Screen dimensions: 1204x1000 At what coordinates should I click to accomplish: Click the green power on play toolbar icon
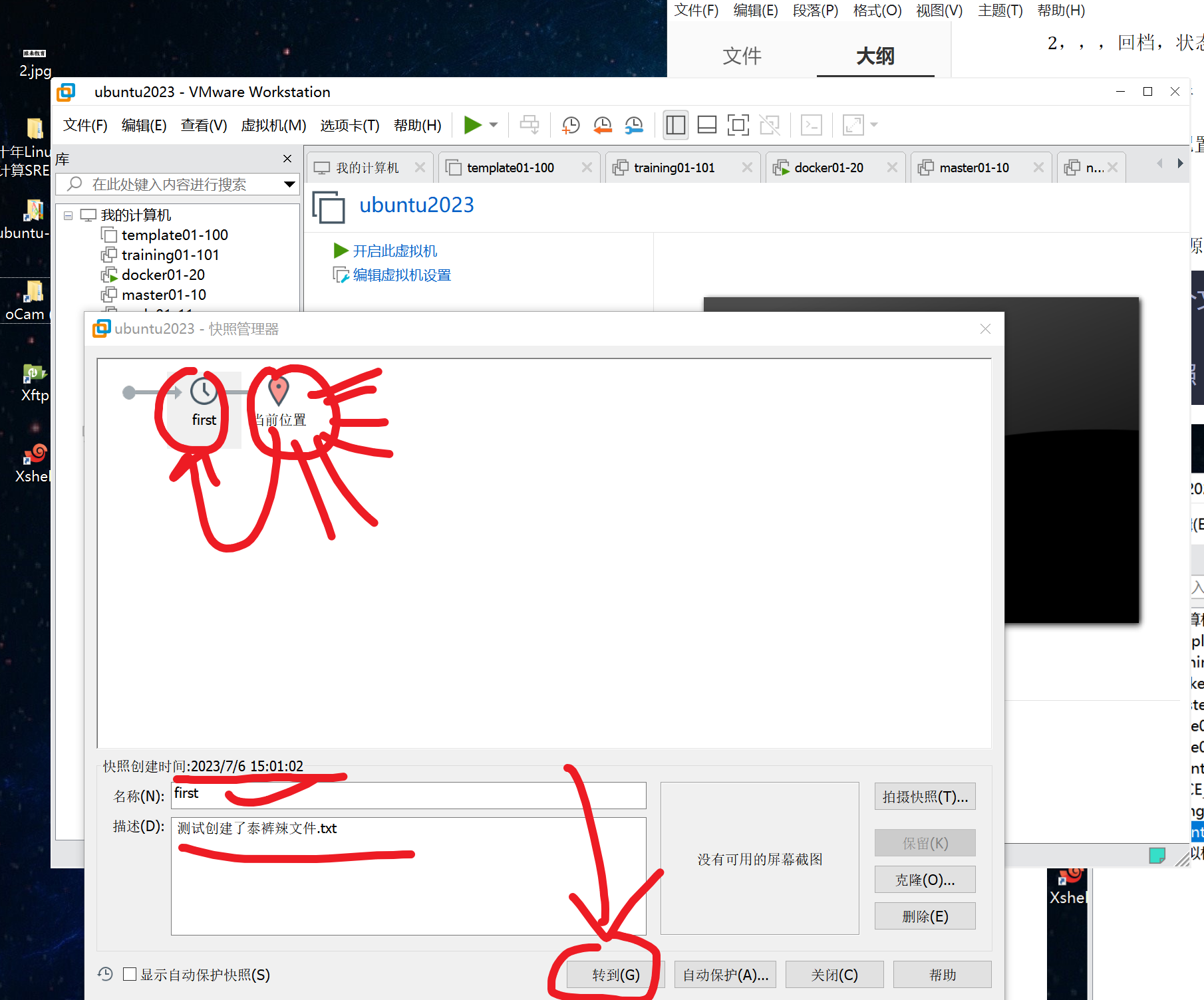pyautogui.click(x=472, y=125)
